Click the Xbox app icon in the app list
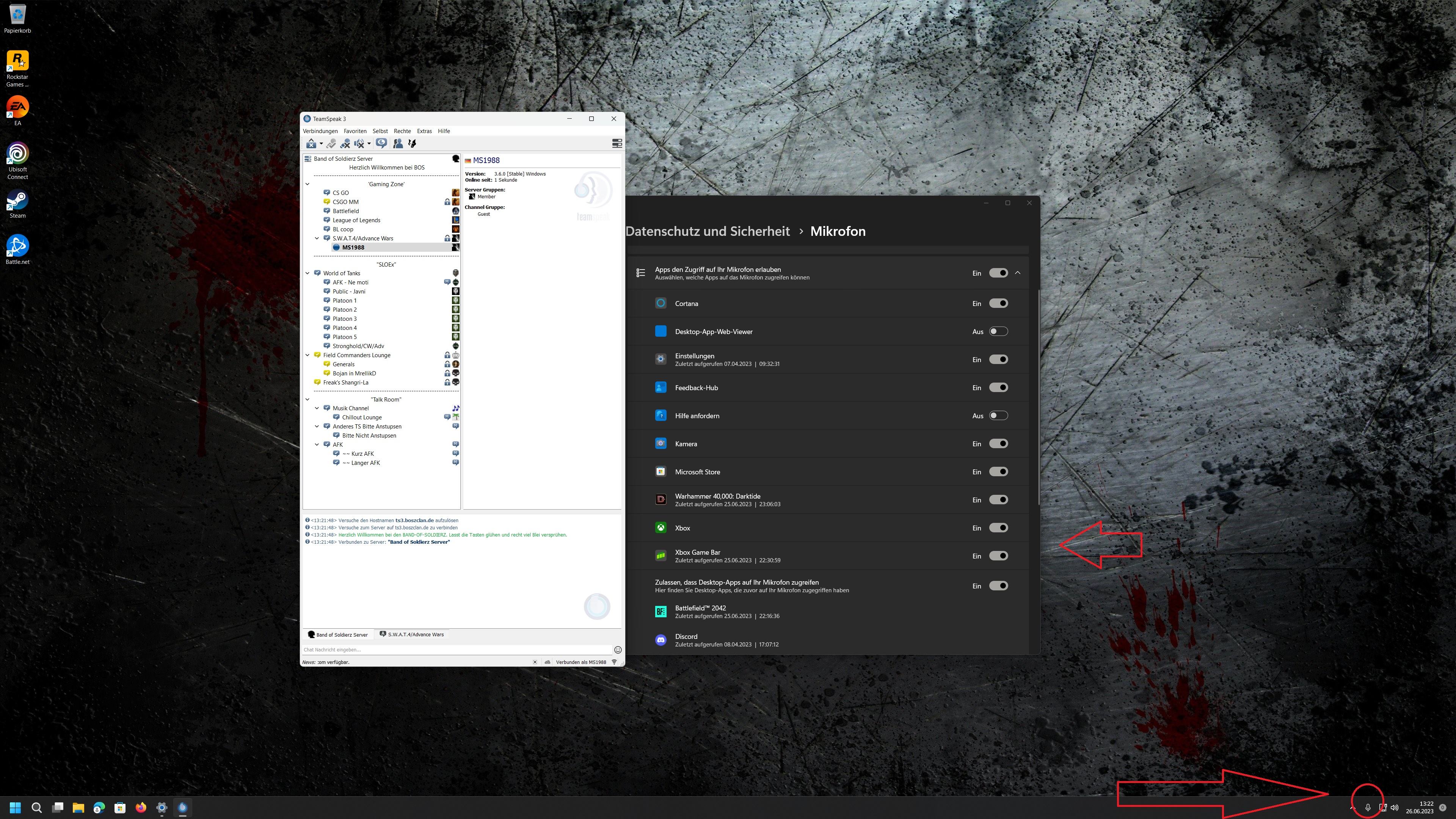The image size is (1456, 819). (661, 528)
